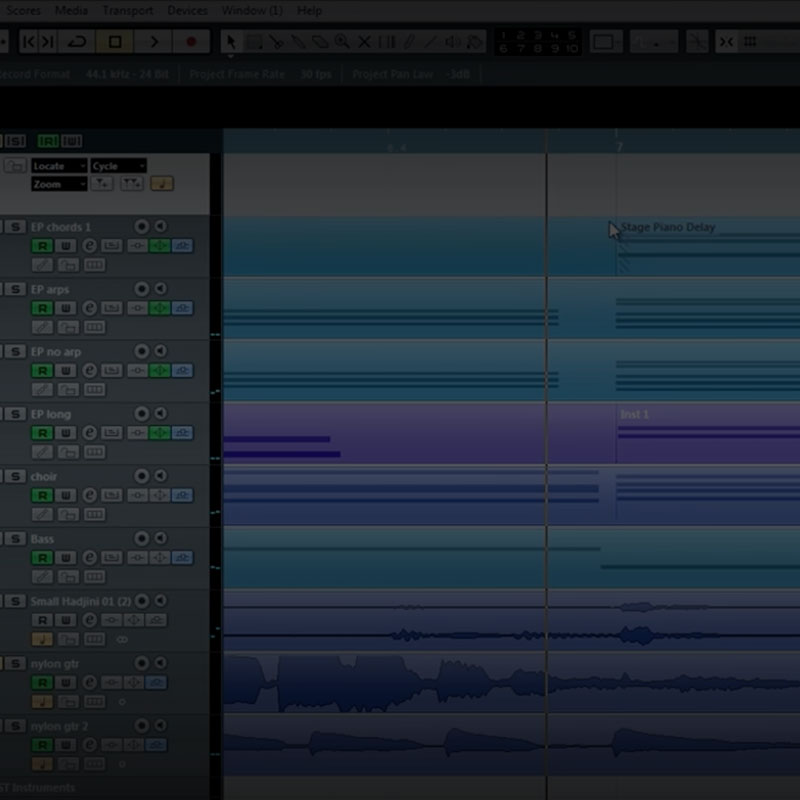This screenshot has height=800, width=800.
Task: Open the Auto-Scroll settings dropdown
Action: 606,42
